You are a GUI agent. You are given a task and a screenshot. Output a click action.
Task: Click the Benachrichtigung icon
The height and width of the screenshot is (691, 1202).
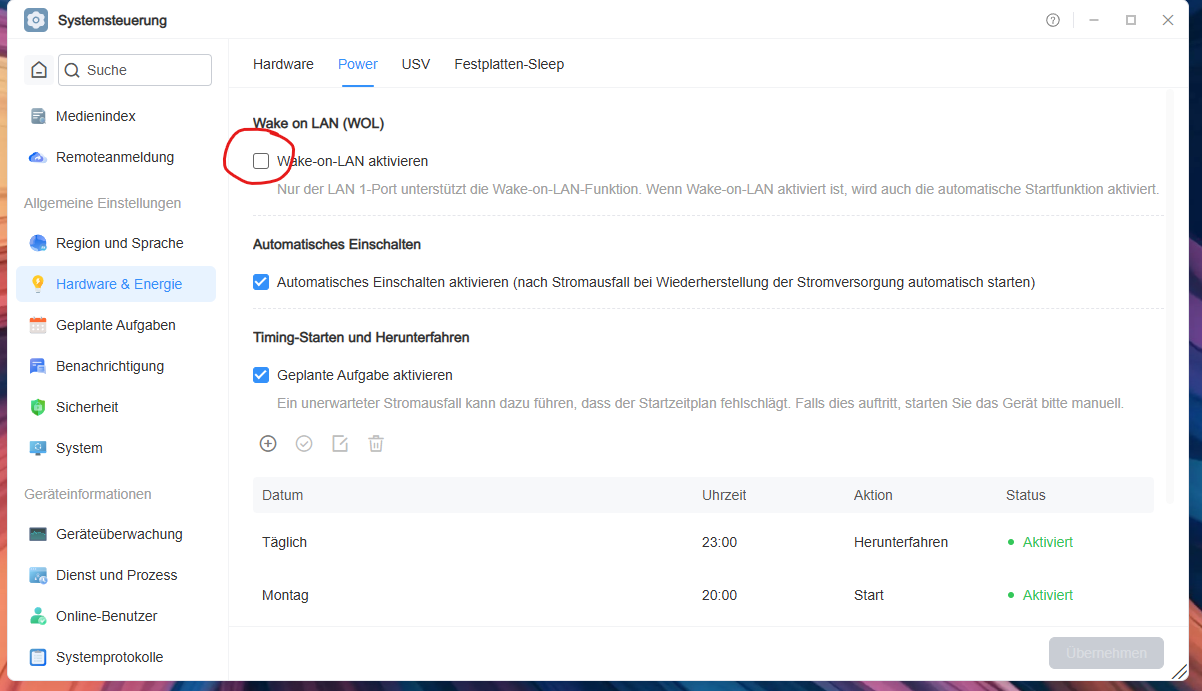(x=38, y=366)
